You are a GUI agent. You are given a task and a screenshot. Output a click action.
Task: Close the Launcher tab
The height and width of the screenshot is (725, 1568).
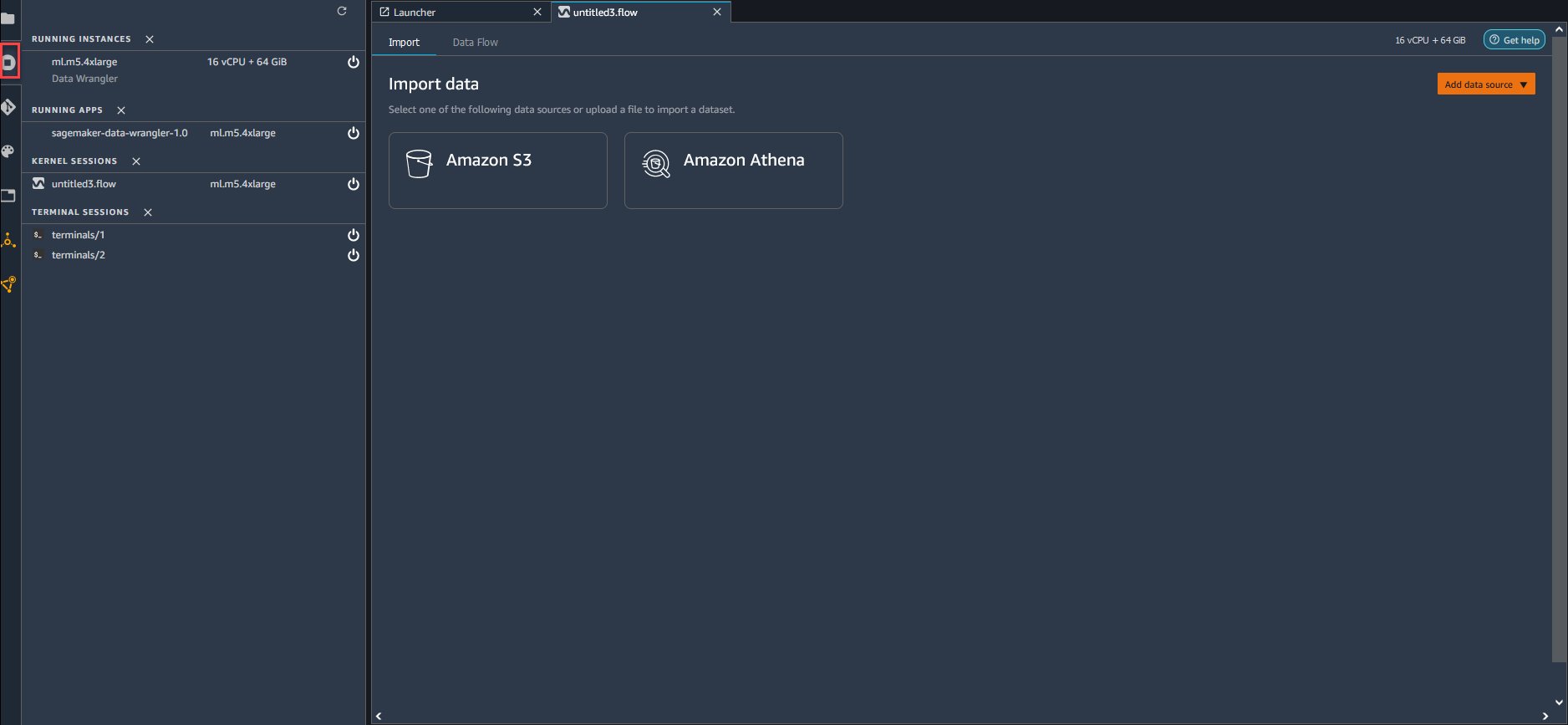(537, 12)
